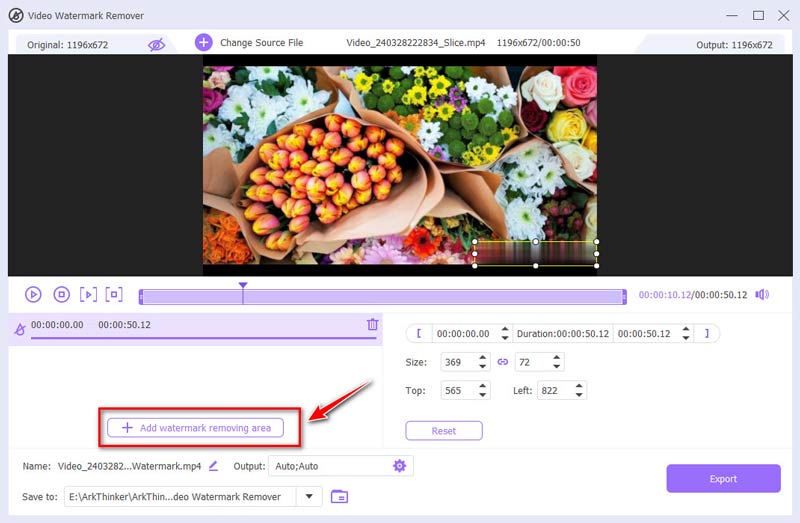Toggle the original preview eye icon

tap(156, 45)
